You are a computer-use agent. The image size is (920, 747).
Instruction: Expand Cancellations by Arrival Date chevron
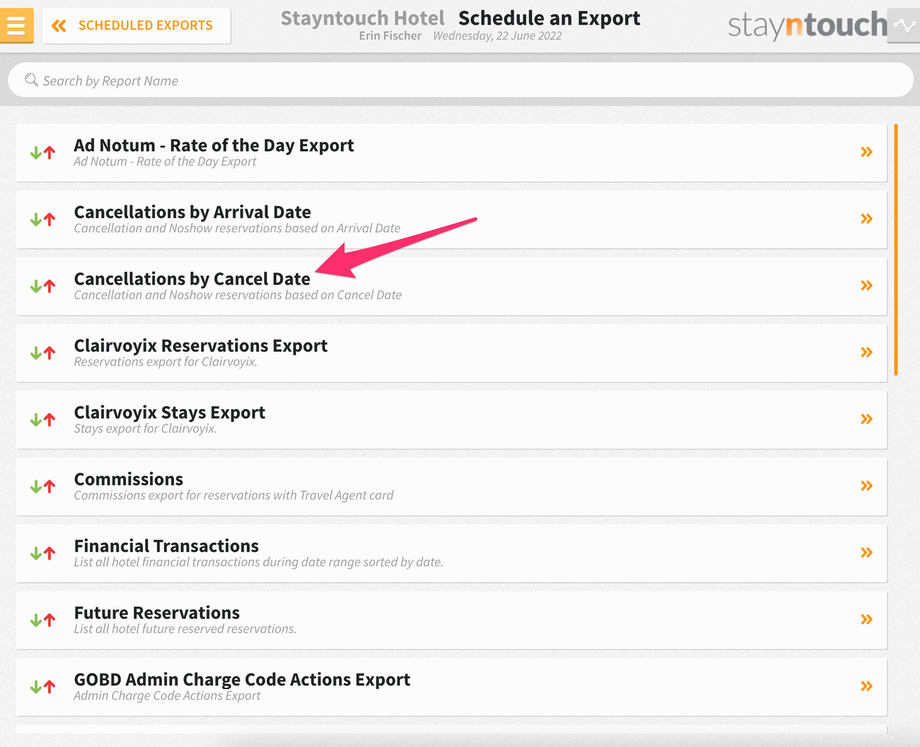(867, 219)
